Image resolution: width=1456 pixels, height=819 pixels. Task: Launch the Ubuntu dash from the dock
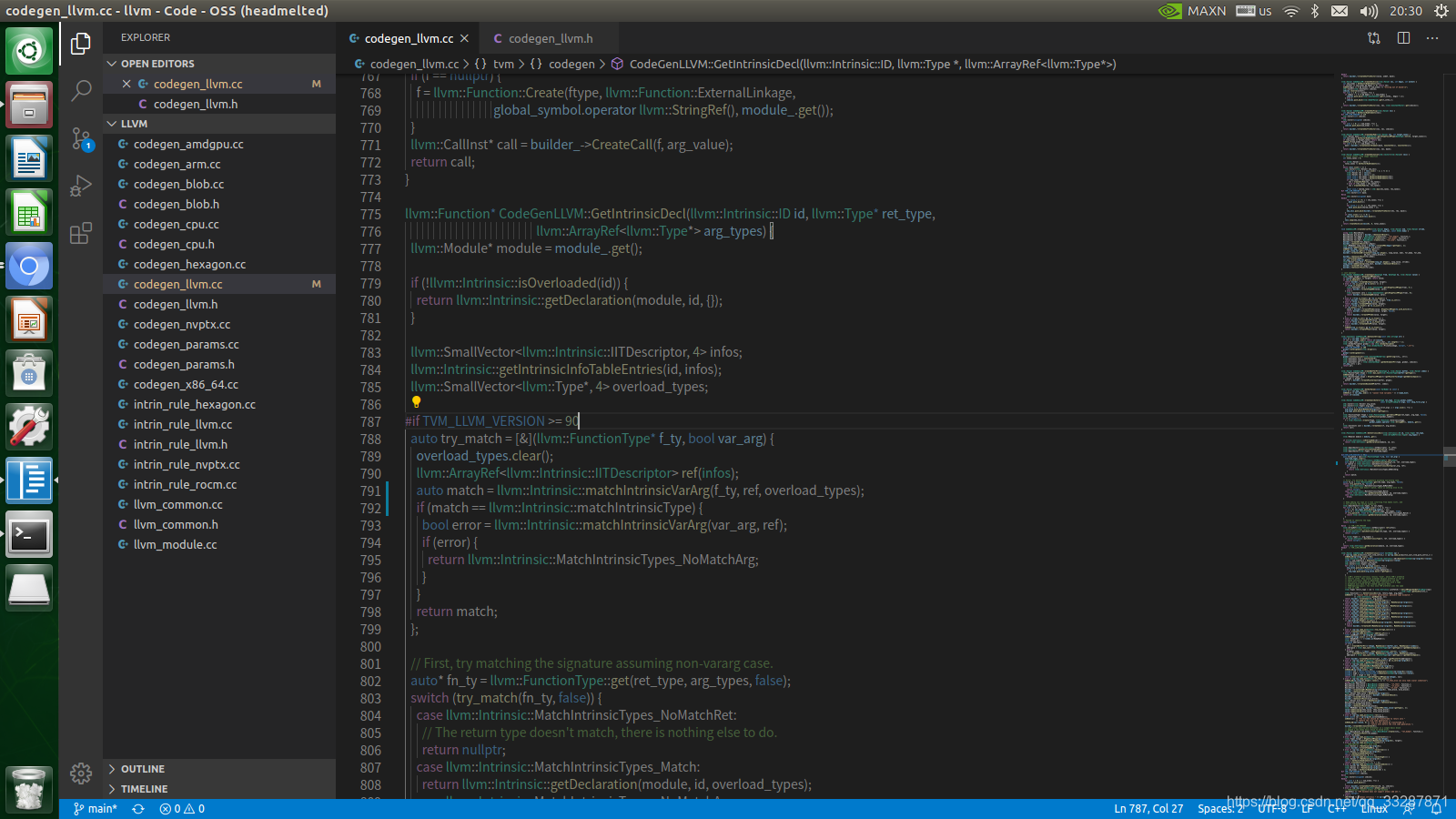pyautogui.click(x=29, y=50)
